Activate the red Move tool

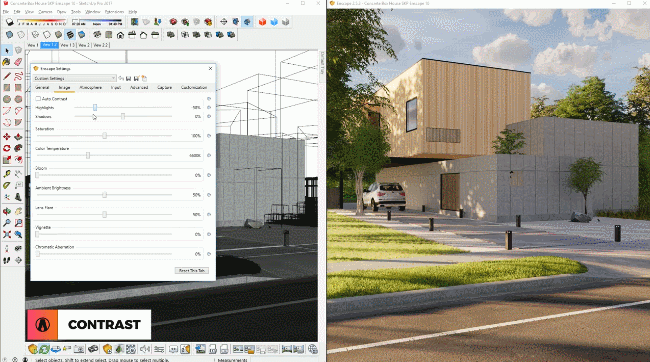coord(7,136)
